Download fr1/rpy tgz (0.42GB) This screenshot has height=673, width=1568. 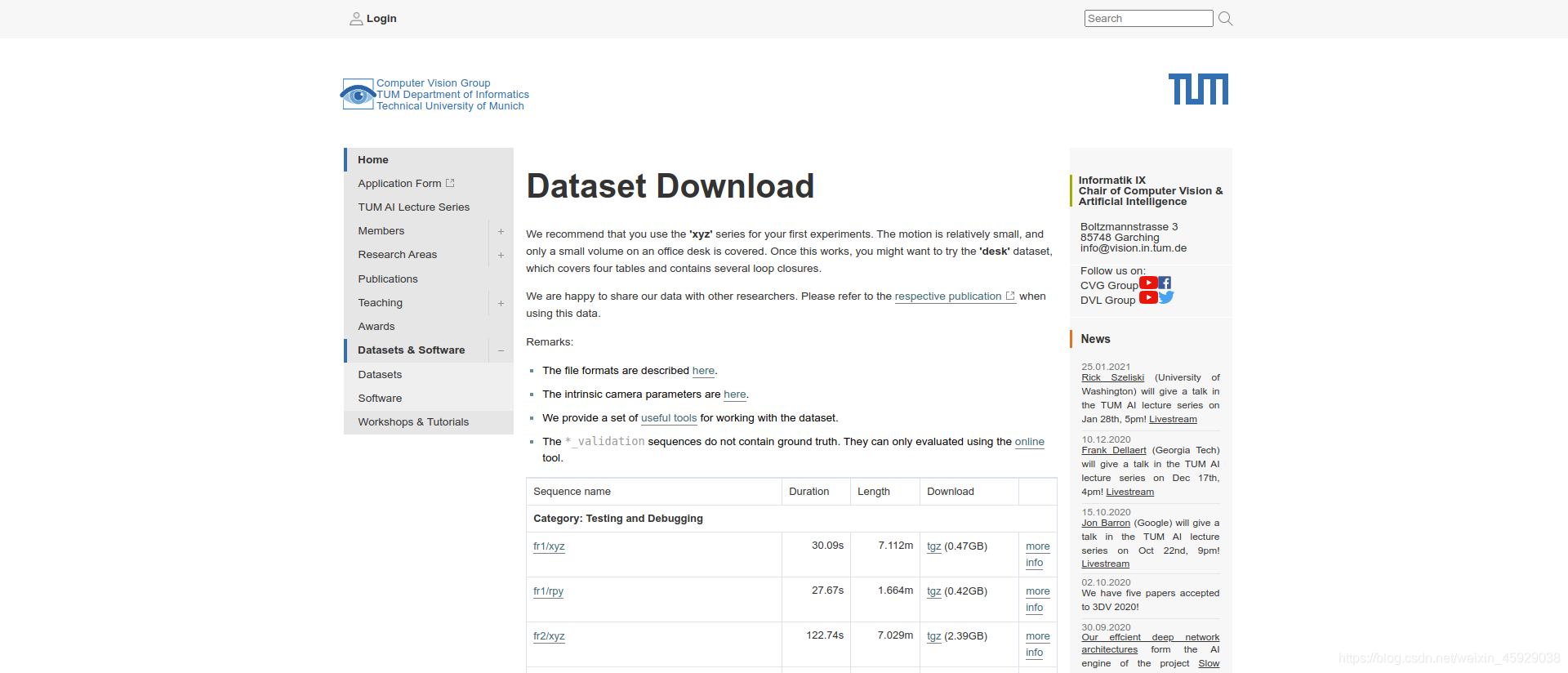[934, 591]
